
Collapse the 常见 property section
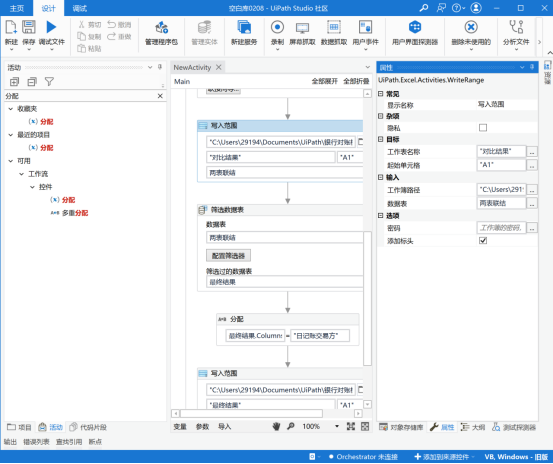[381, 94]
